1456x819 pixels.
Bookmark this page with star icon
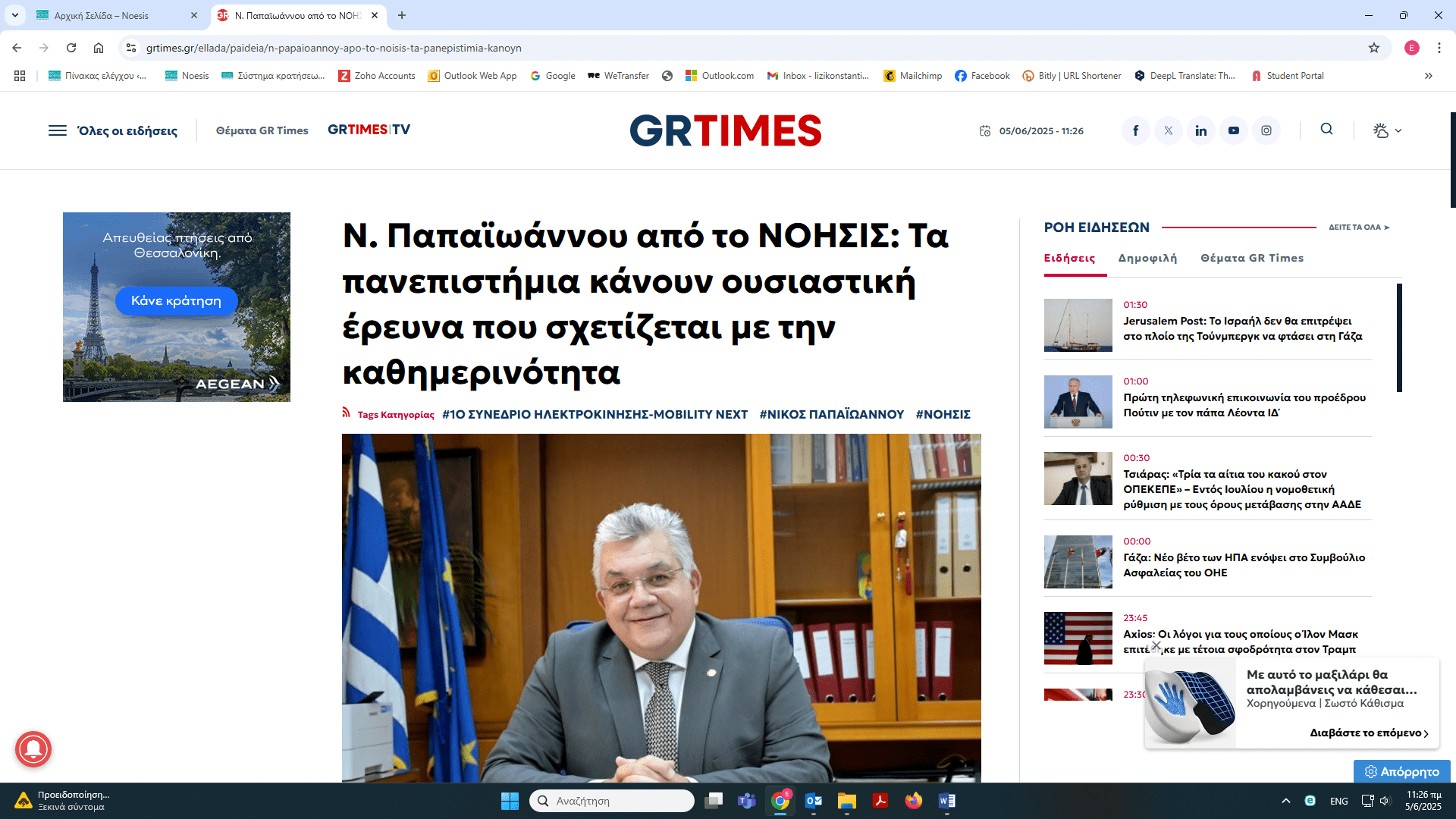(x=1373, y=48)
